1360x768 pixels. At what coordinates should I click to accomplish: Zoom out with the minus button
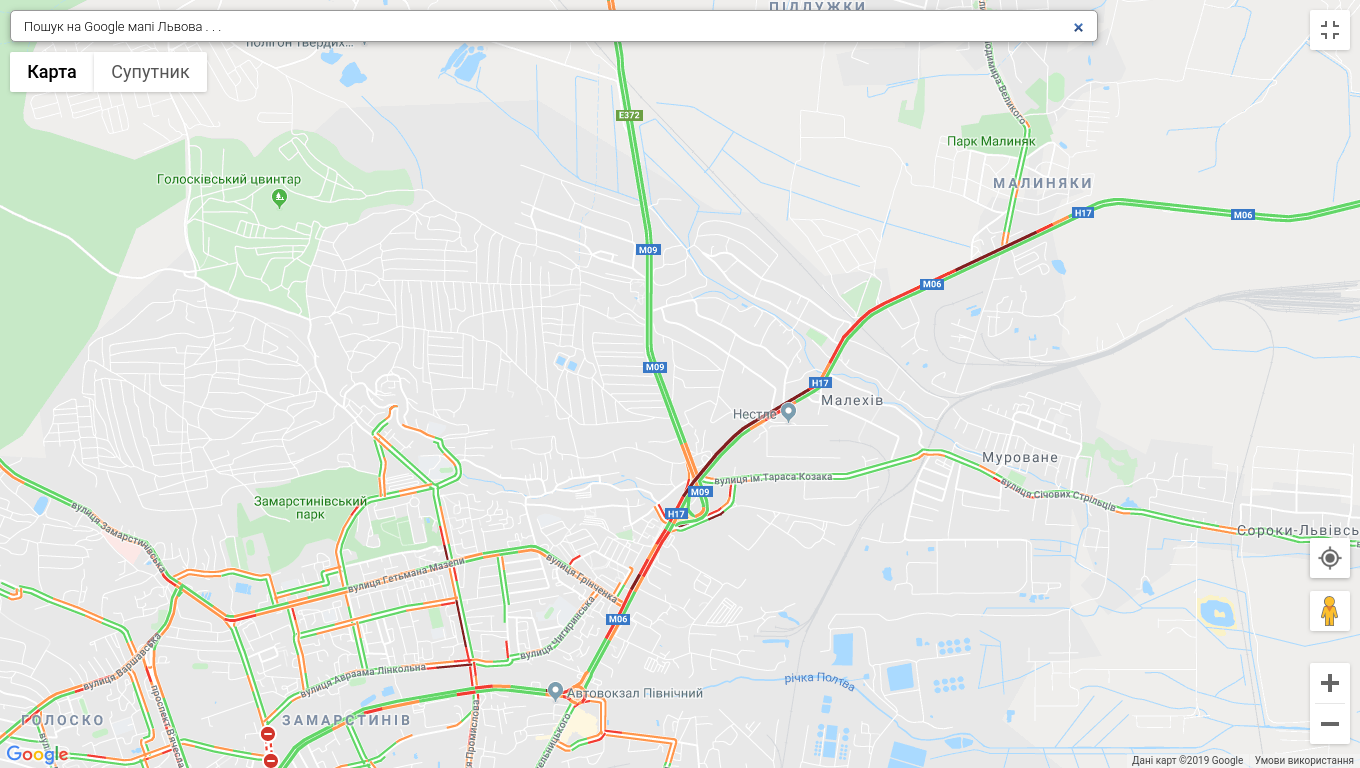[1330, 724]
